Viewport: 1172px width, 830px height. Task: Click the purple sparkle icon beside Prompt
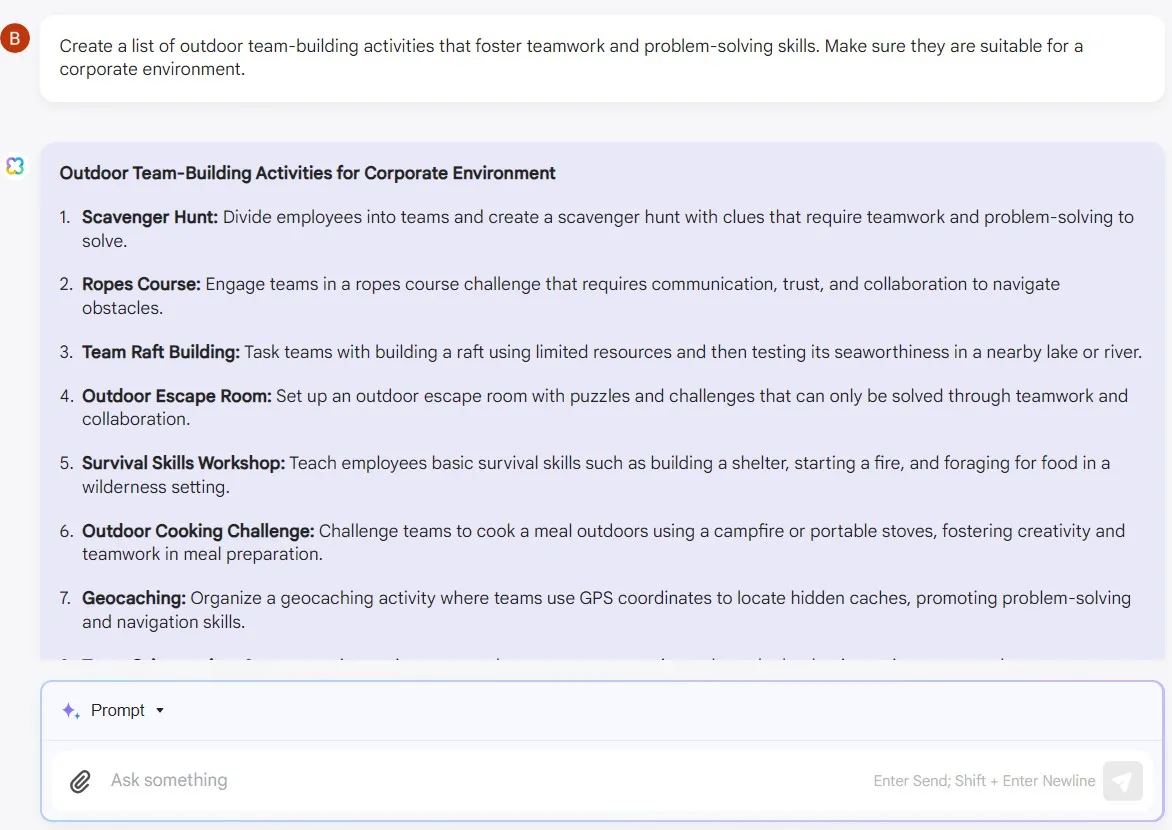71,710
